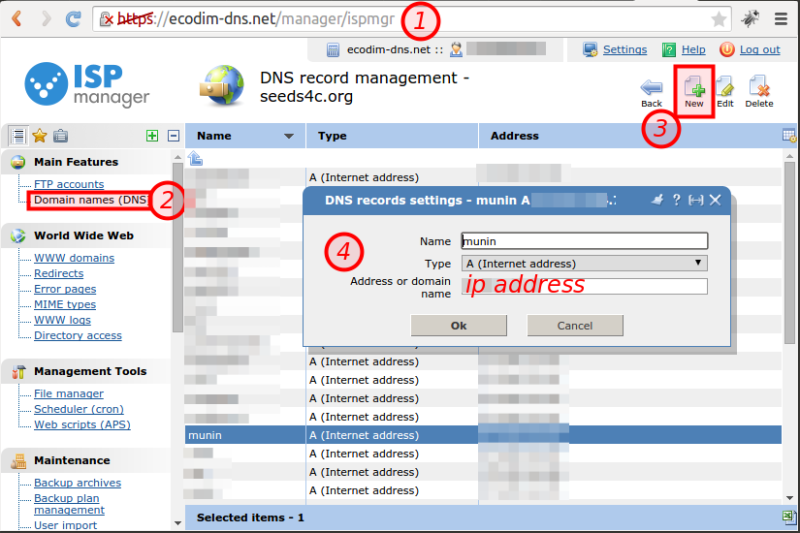
Task: Open dialog help question mark icon
Action: coord(676,200)
